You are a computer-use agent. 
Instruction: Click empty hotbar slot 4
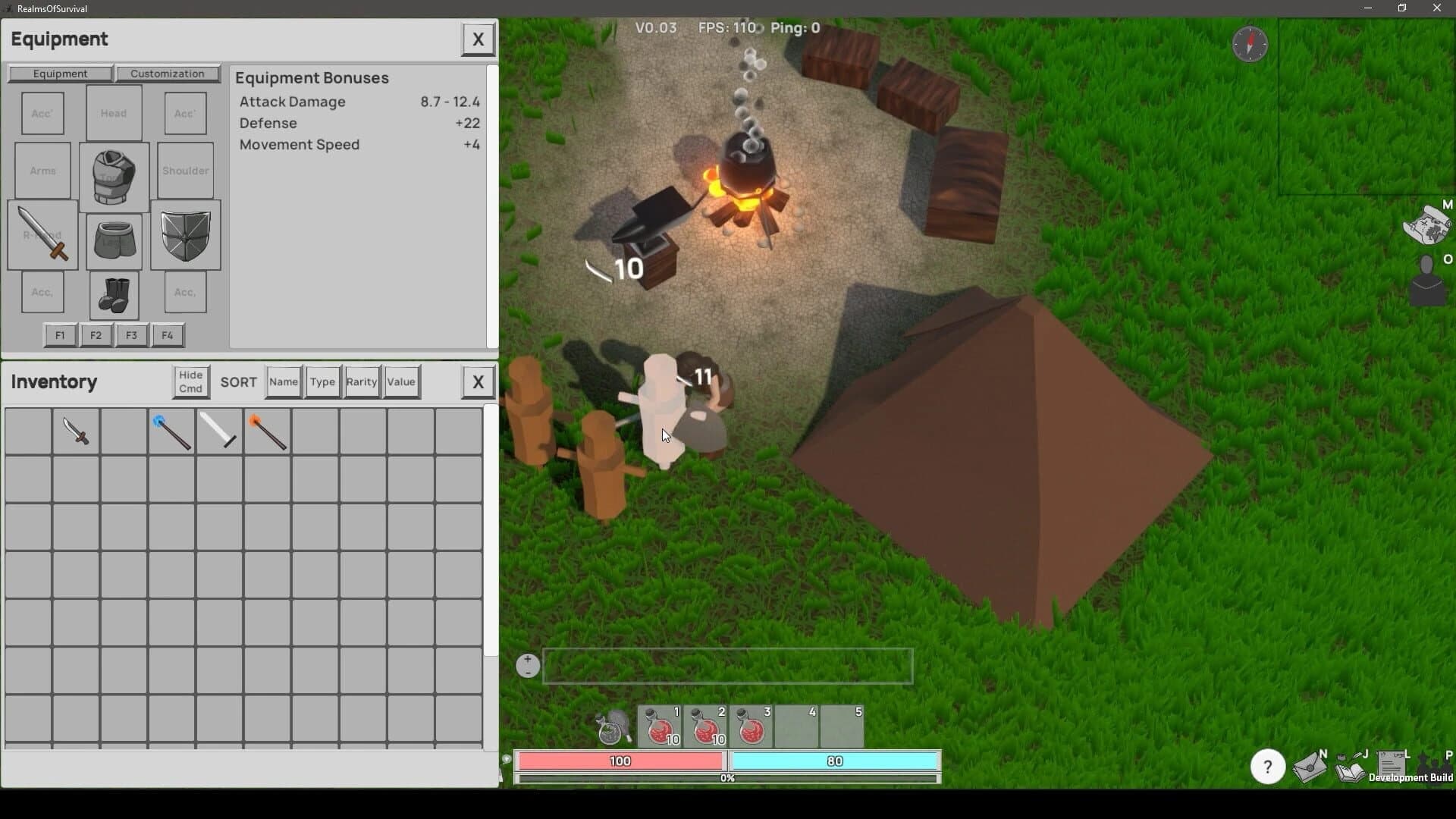click(796, 726)
